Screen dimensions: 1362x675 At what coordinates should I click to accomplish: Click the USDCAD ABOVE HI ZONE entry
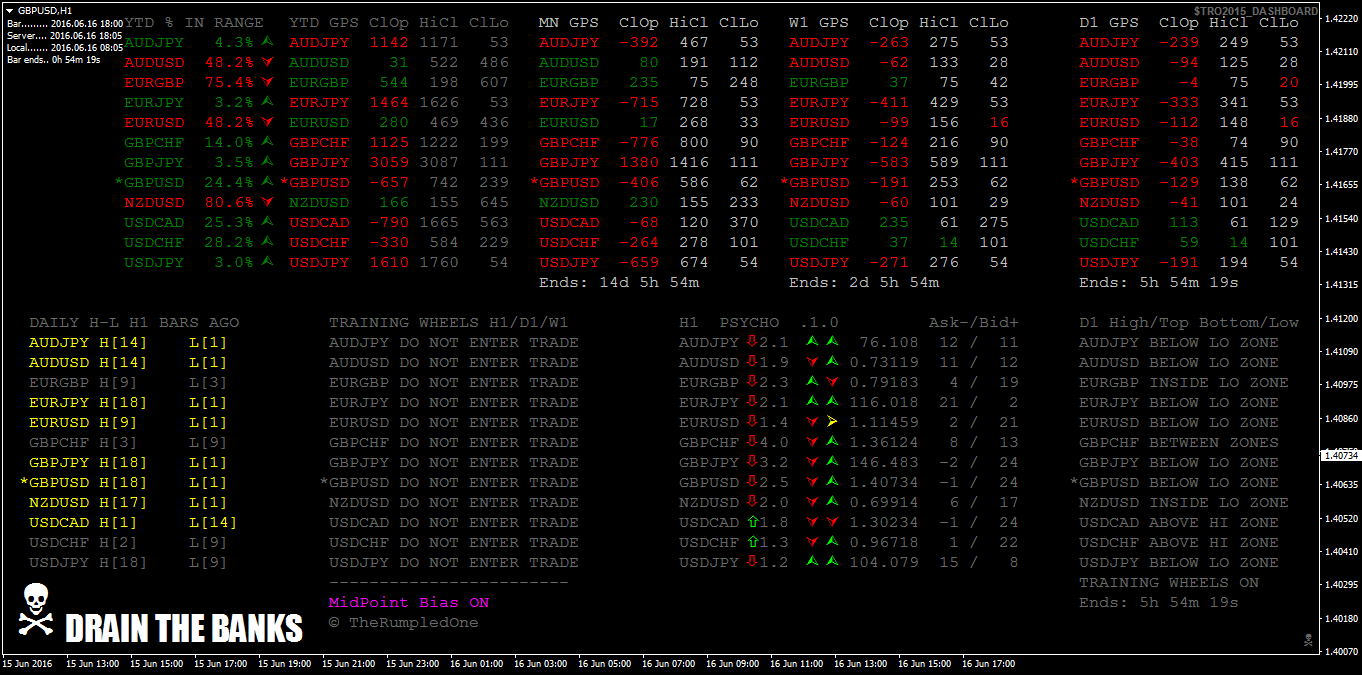tap(1178, 523)
